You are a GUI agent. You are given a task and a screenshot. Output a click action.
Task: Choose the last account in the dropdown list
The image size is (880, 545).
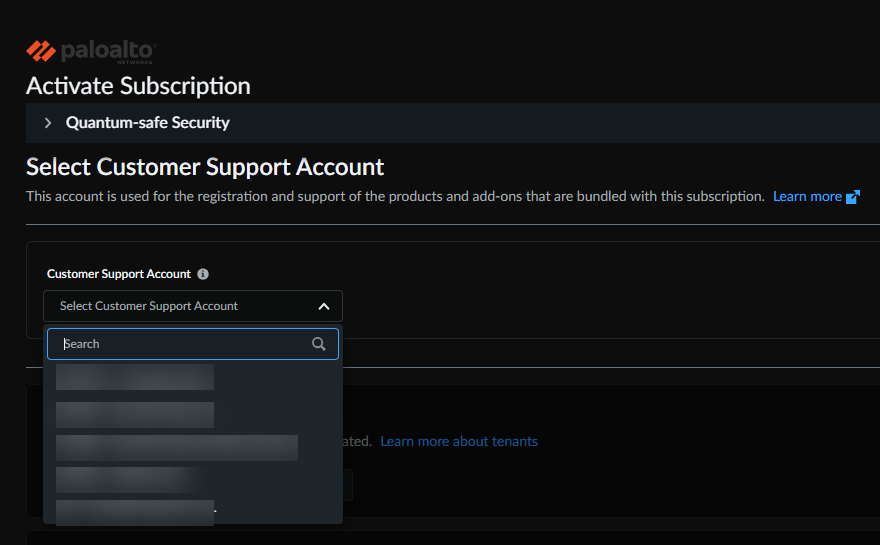coord(135,513)
